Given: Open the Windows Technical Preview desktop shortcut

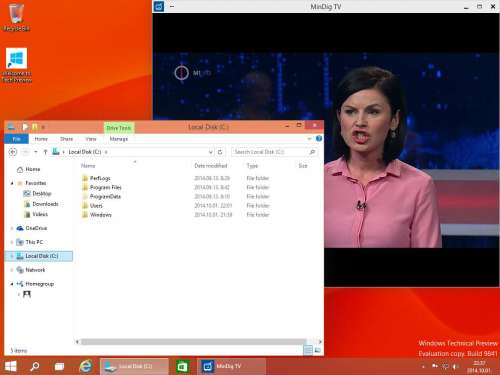Looking at the screenshot, I should point(16,65).
